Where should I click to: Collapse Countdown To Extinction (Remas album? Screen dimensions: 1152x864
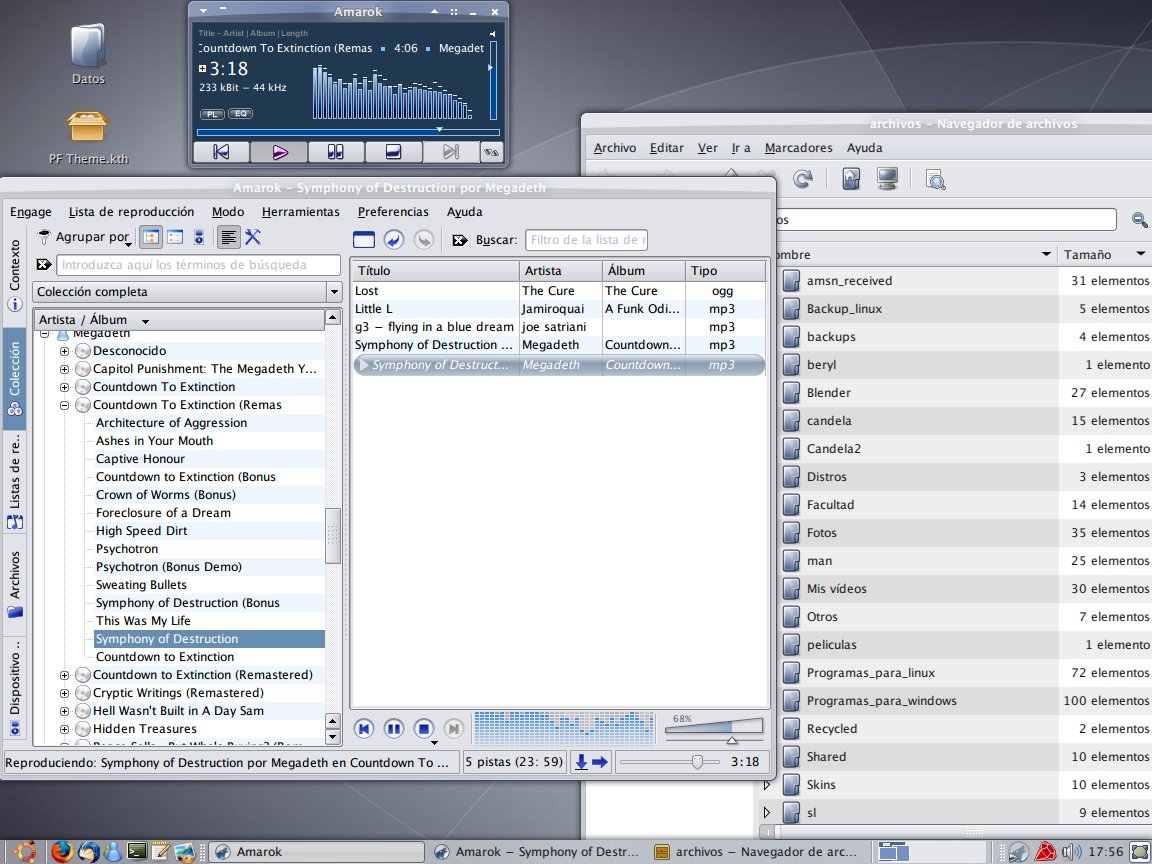point(65,405)
